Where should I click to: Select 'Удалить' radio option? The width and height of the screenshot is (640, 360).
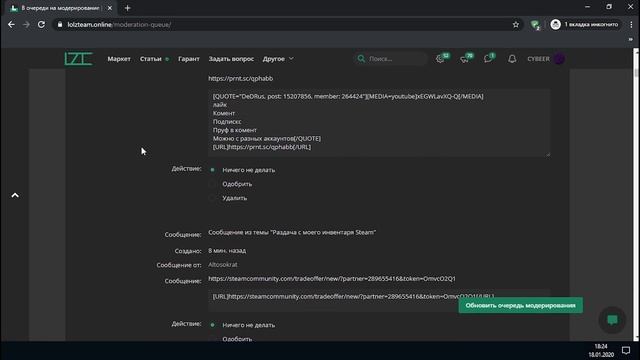pos(212,198)
